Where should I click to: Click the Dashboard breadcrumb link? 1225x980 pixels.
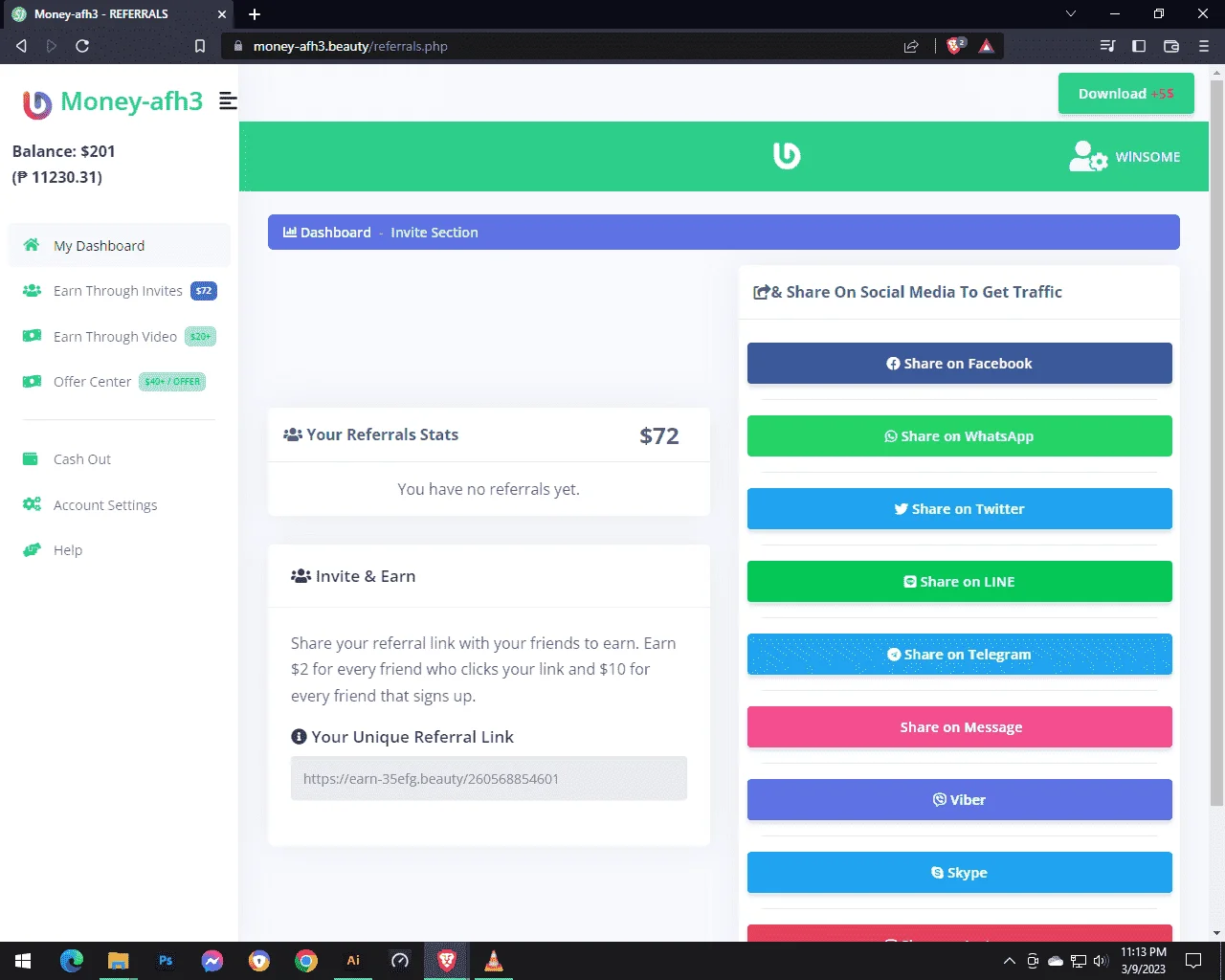(326, 233)
